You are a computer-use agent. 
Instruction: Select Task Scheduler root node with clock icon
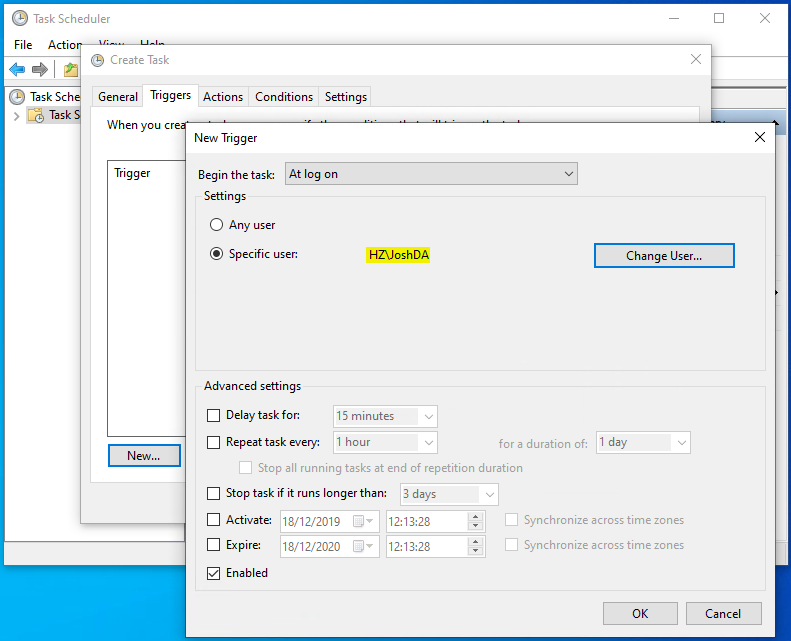click(45, 96)
